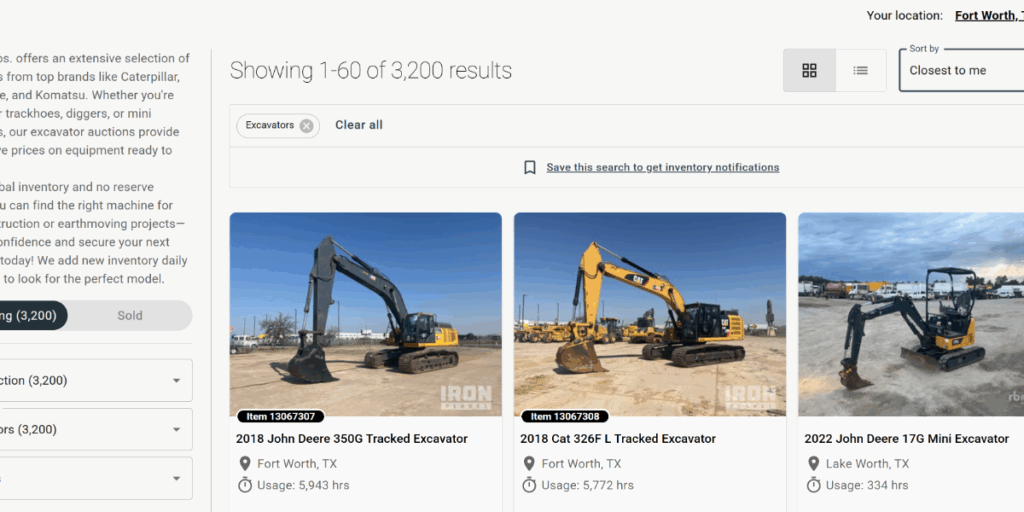
Task: Click 'Your location:' label
Action: [x=904, y=15]
